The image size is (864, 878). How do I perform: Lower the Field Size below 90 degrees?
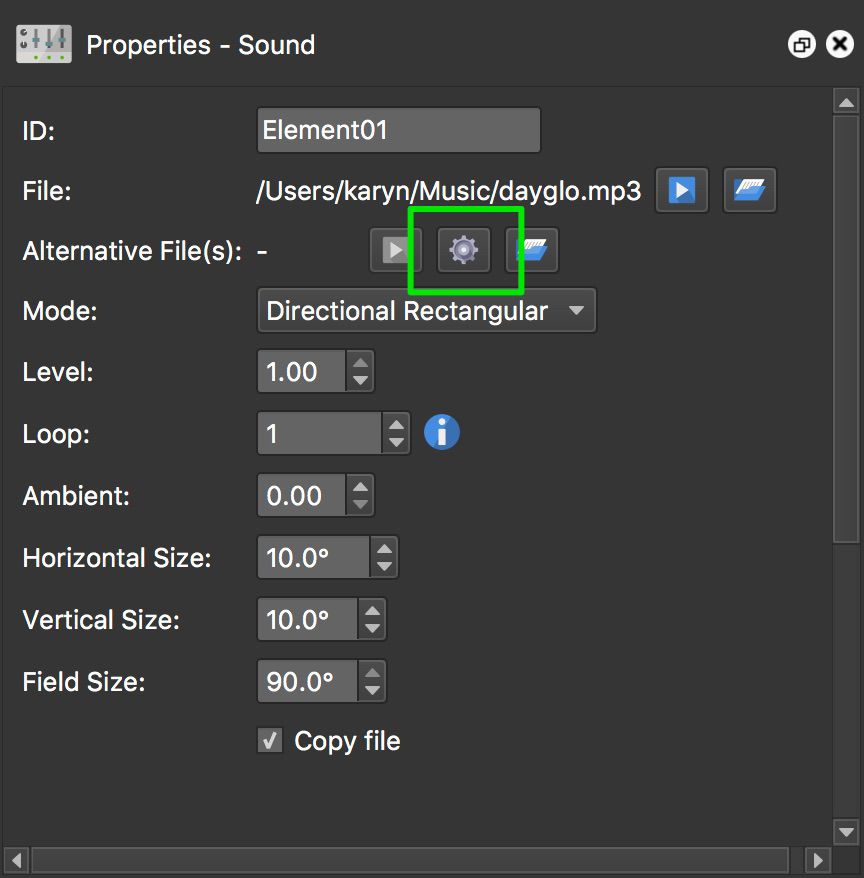pyautogui.click(x=372, y=689)
